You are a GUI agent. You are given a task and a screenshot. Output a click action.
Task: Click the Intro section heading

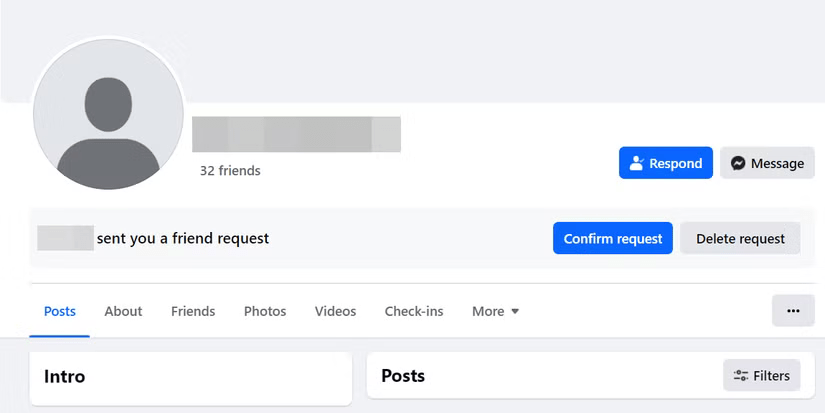(x=65, y=377)
